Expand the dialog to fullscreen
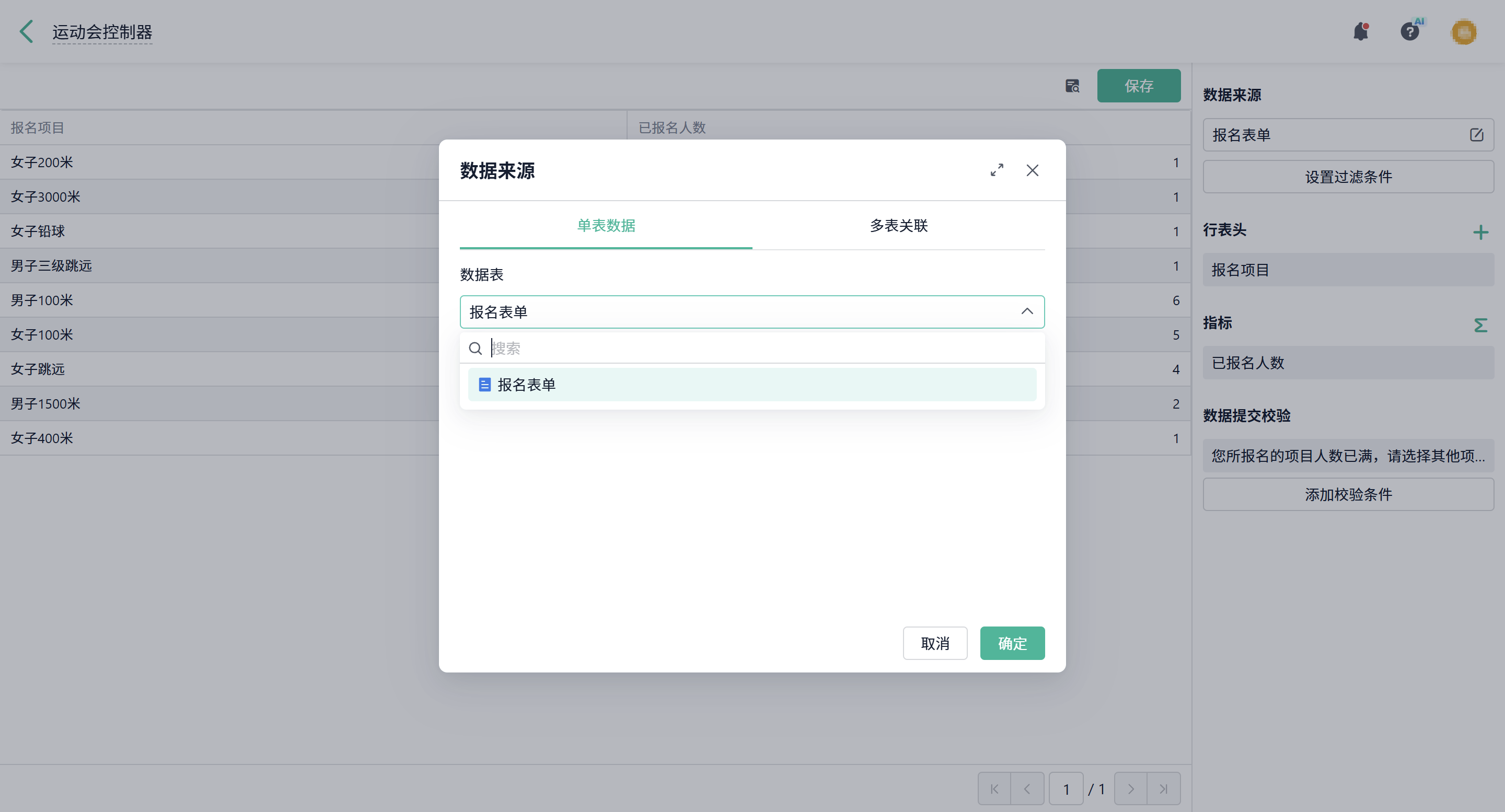 pos(997,170)
